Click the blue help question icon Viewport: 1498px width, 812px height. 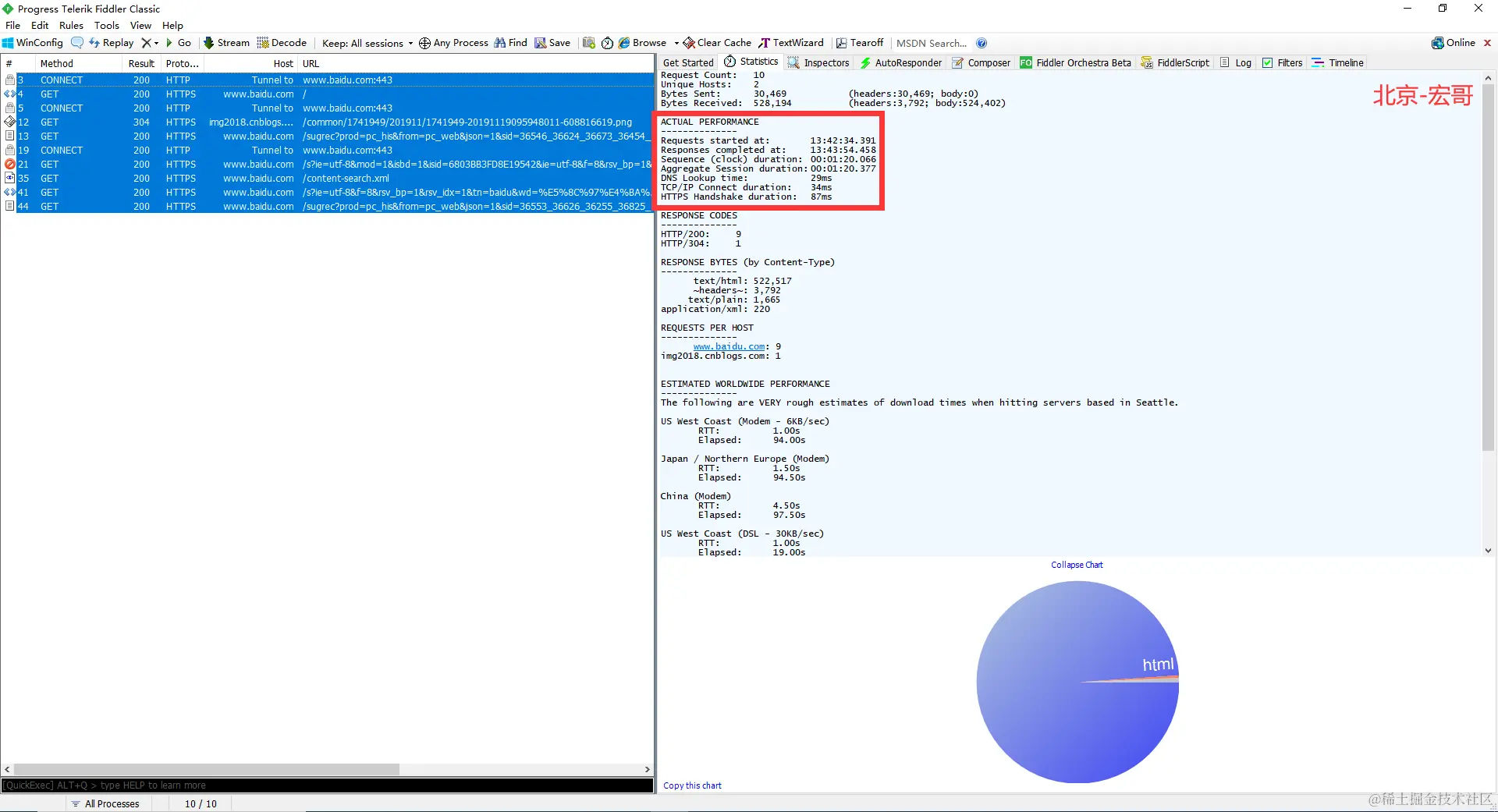click(x=982, y=43)
